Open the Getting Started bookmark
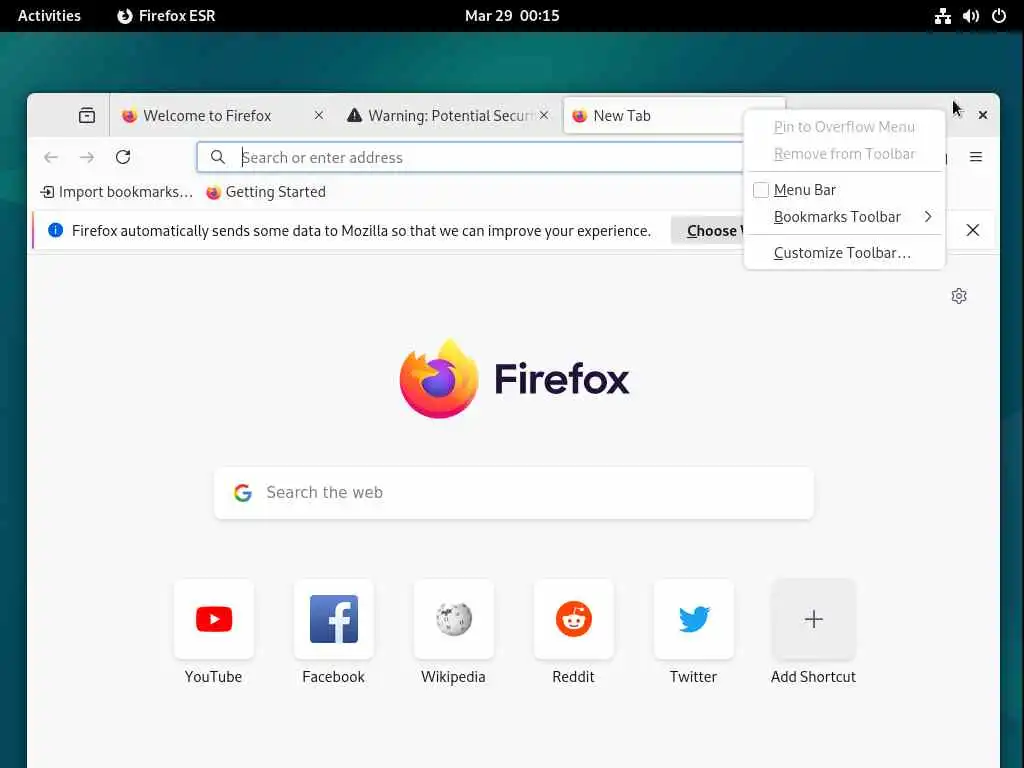This screenshot has width=1024, height=768. (266, 192)
